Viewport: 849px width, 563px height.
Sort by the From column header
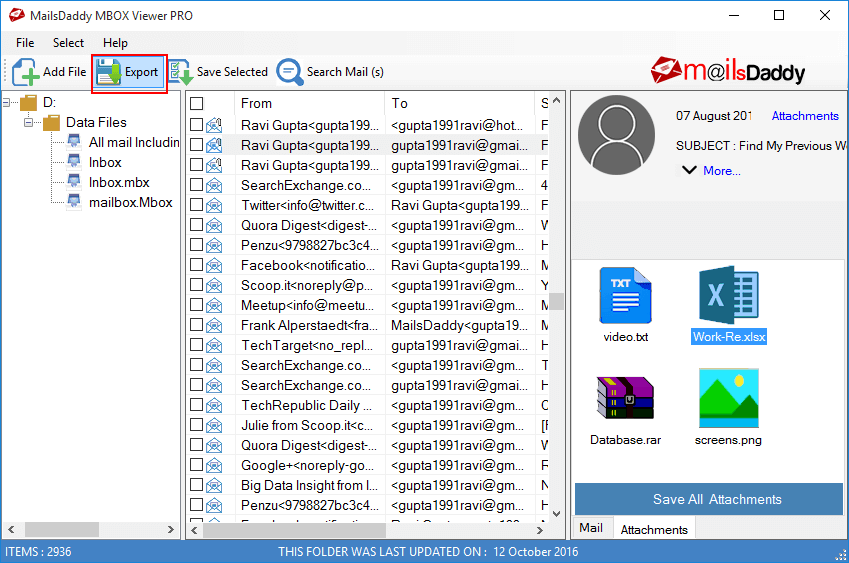coord(310,103)
